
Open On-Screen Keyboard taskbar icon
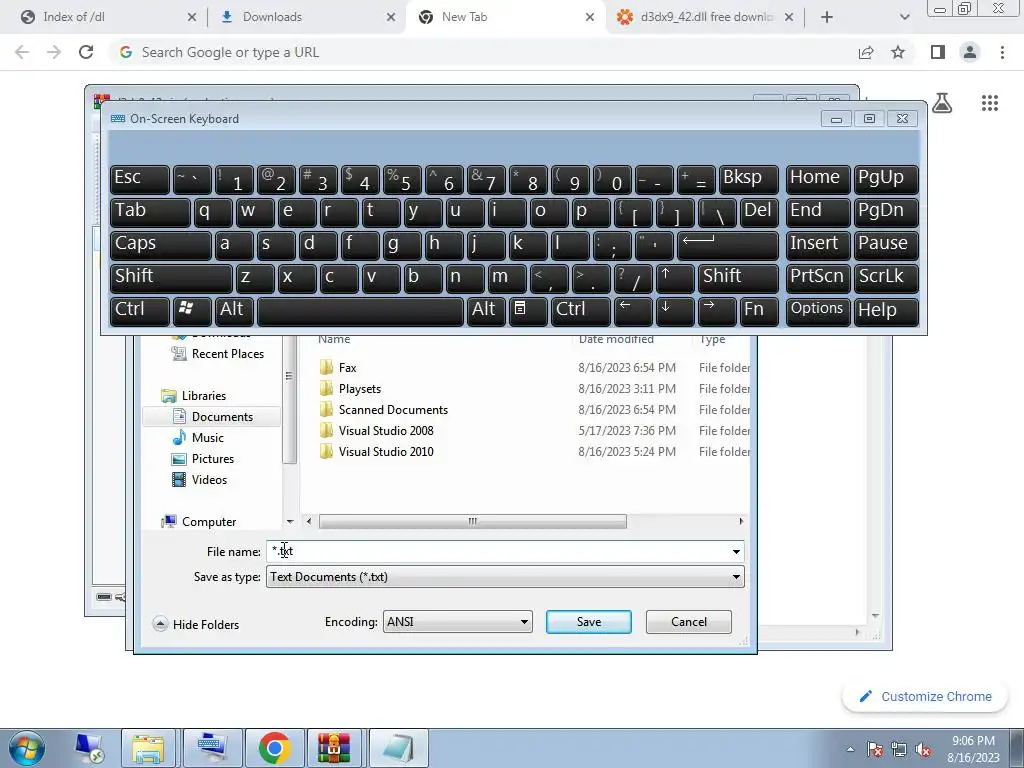coord(212,748)
